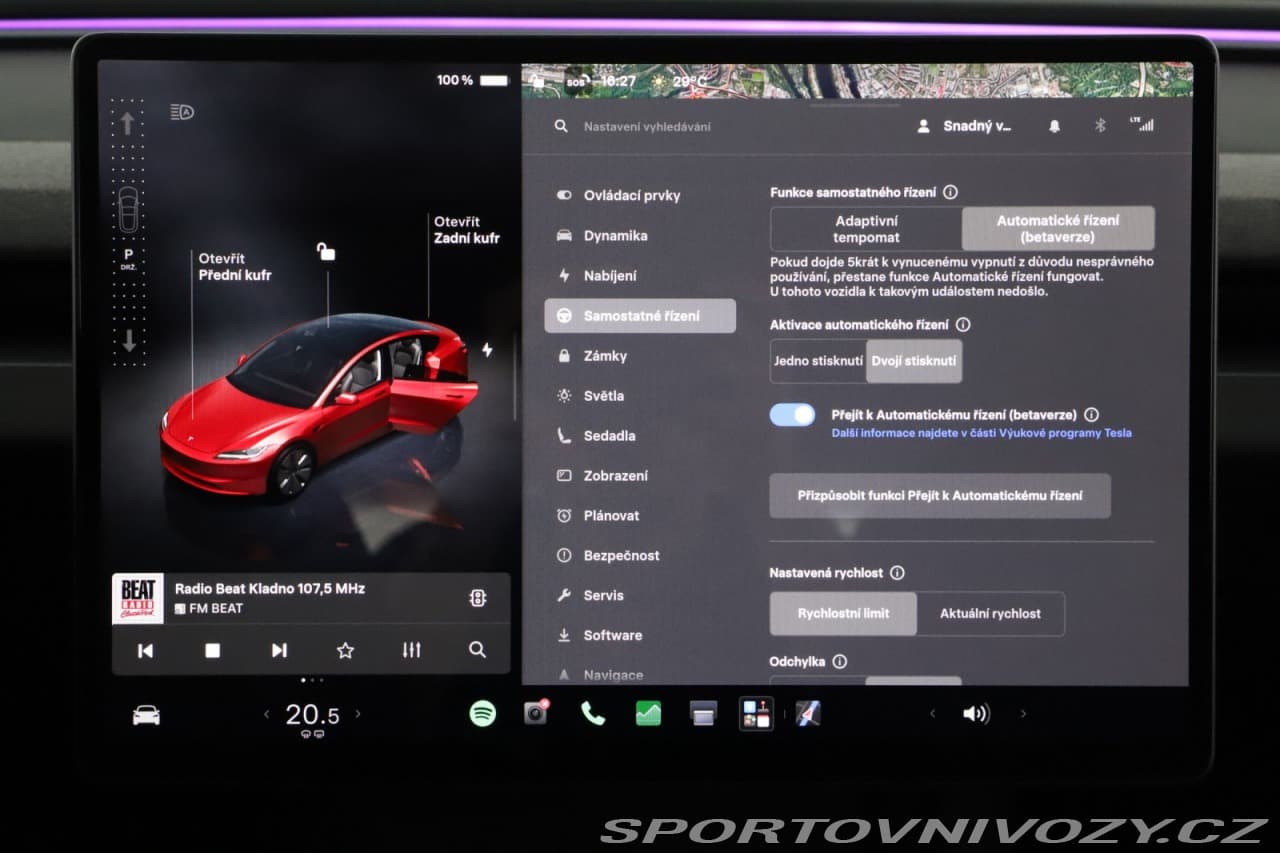
Task: Open the navigation arrow app in dock
Action: (808, 713)
